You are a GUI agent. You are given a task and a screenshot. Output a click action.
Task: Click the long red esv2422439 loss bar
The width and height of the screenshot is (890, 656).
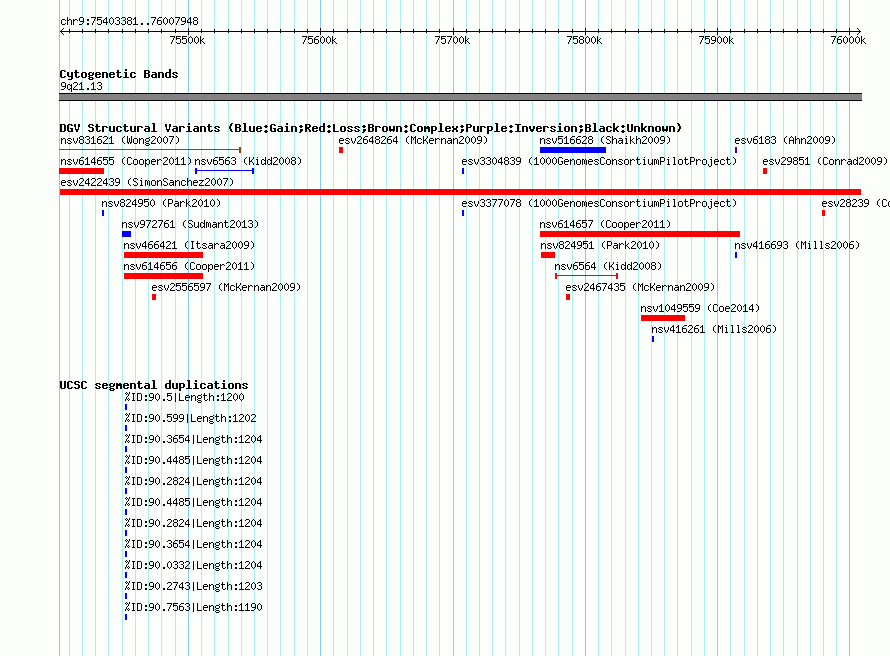[460, 192]
